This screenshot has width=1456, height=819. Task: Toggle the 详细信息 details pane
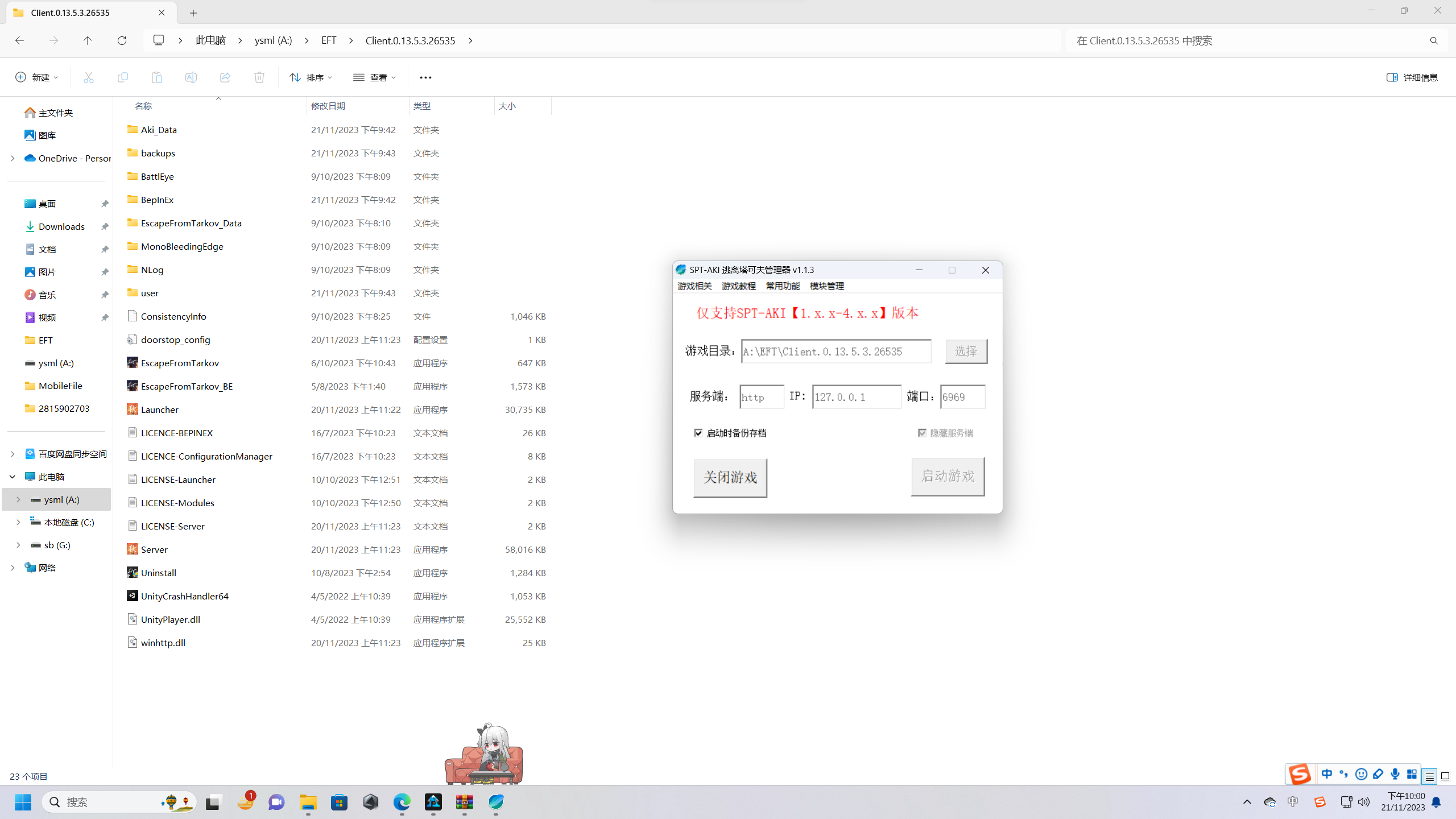(1412, 77)
